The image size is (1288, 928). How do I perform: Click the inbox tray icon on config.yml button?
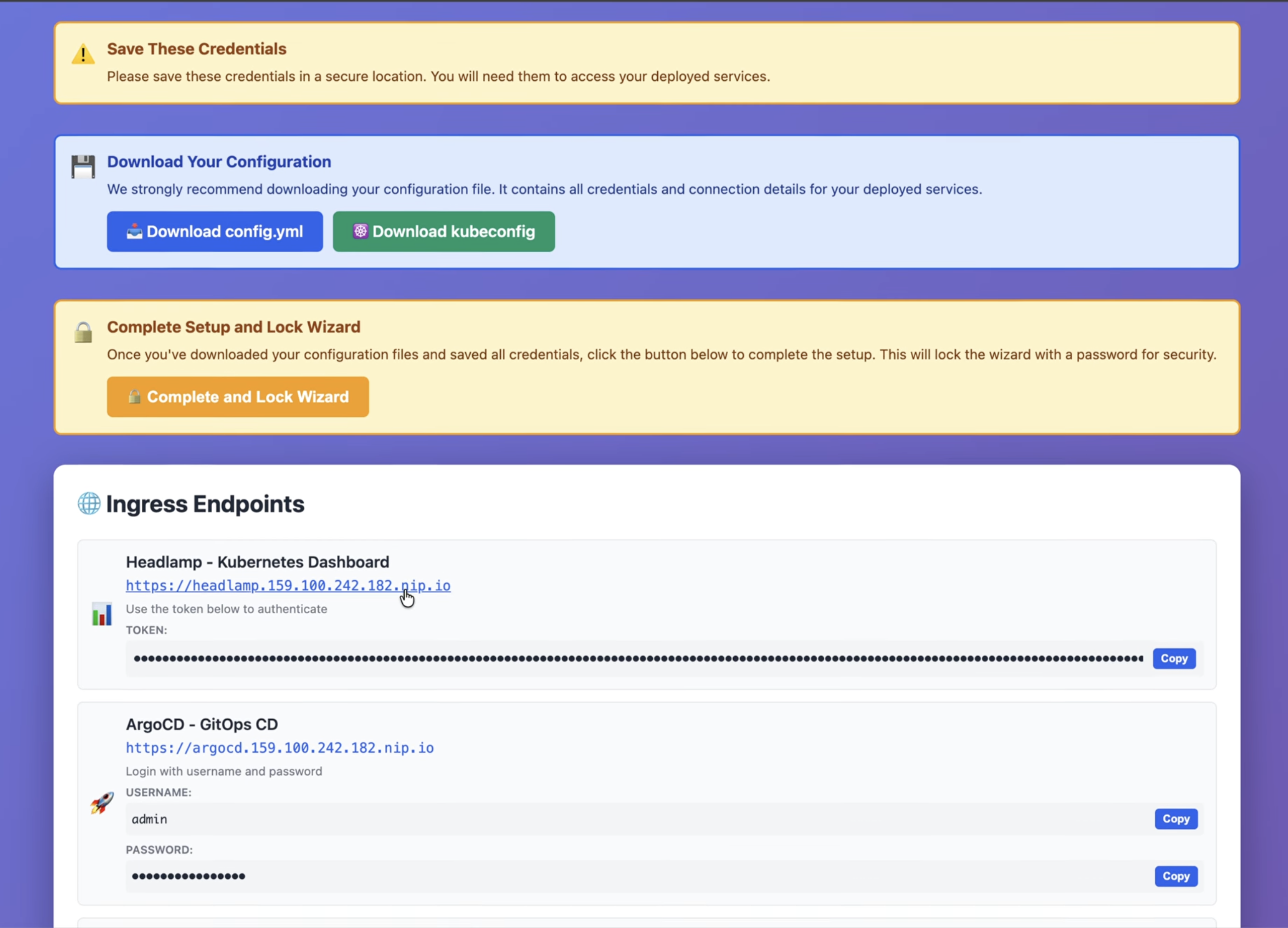[x=134, y=232]
